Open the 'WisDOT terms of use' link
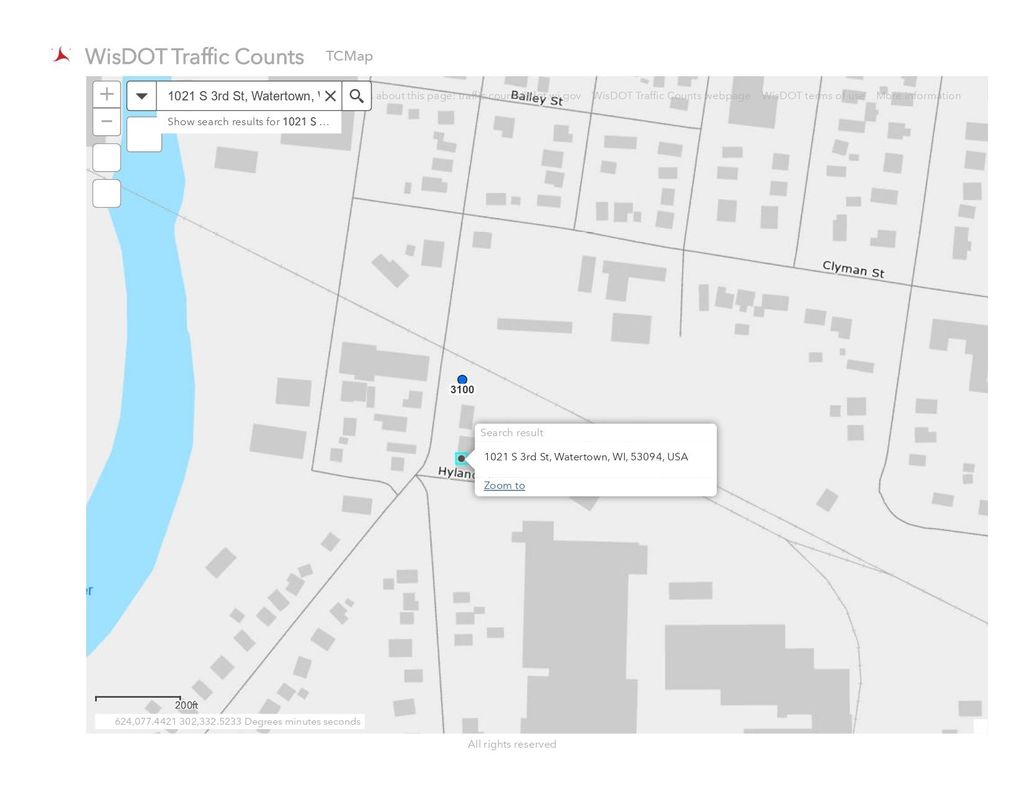 tap(812, 96)
